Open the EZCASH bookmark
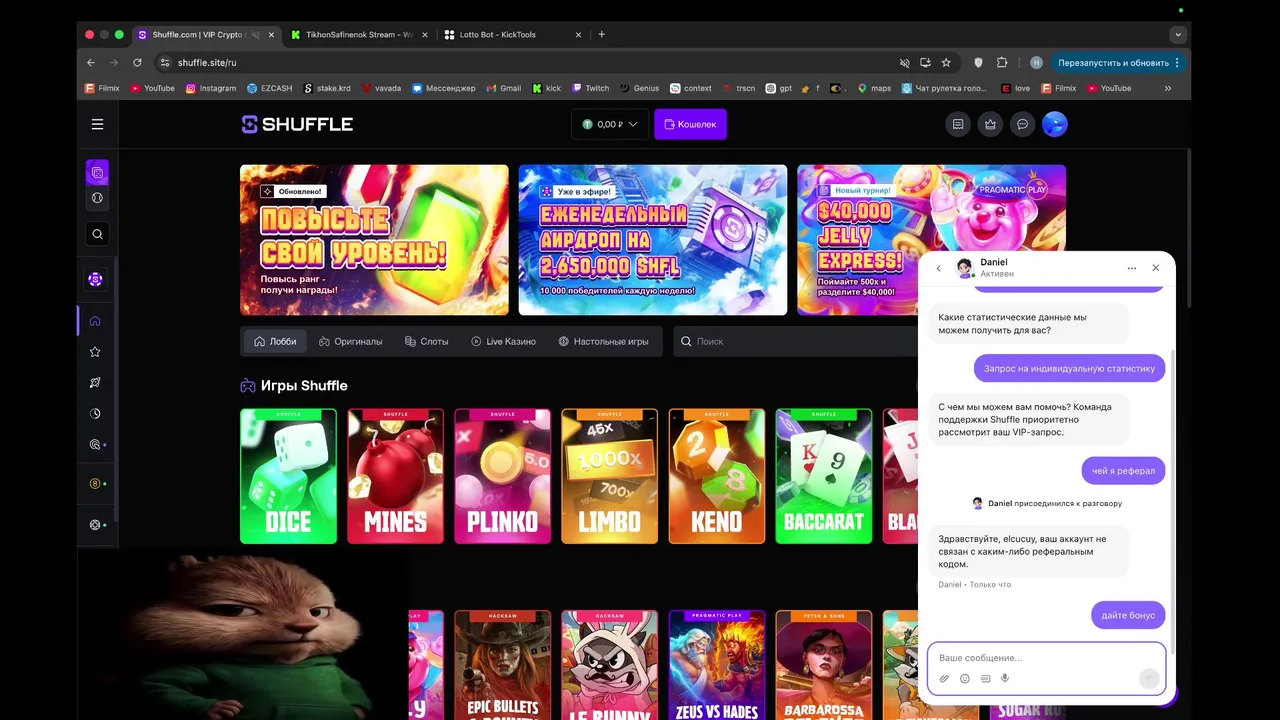This screenshot has height=720, width=1280. [x=270, y=88]
